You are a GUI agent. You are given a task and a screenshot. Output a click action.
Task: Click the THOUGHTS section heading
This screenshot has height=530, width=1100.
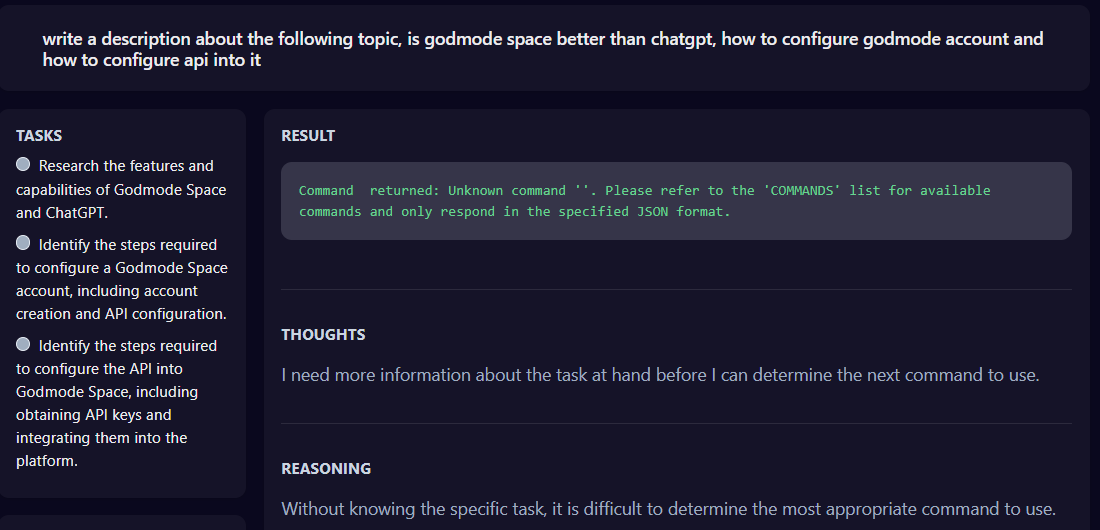pyautogui.click(x=323, y=334)
